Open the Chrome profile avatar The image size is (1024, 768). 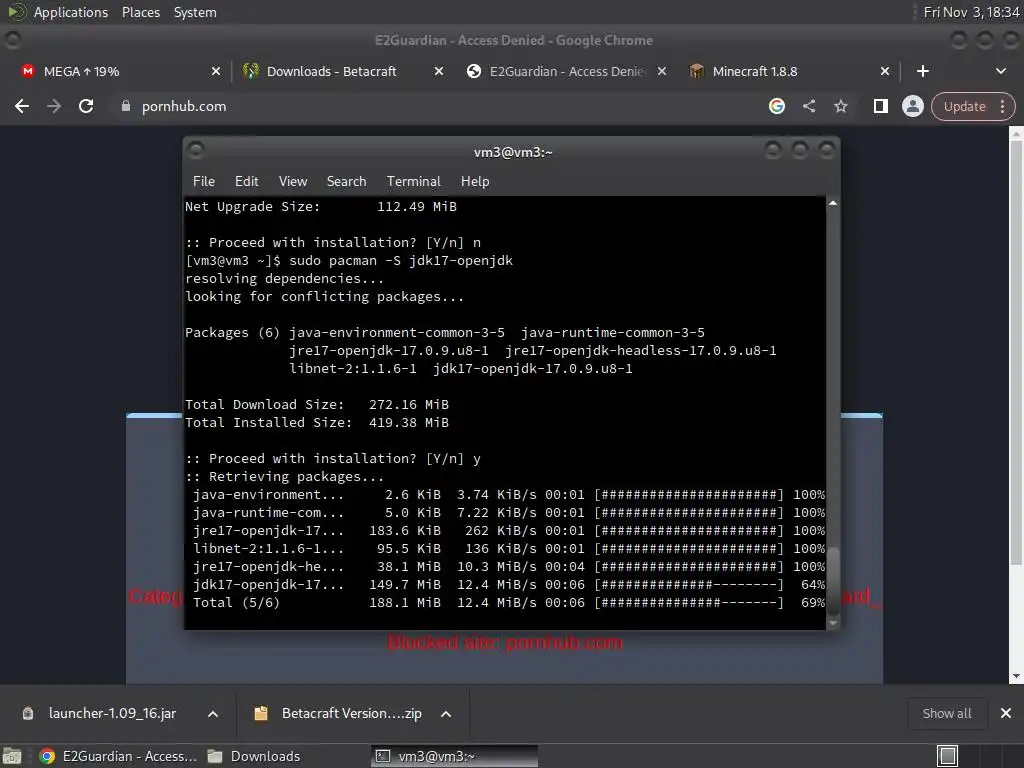[x=912, y=106]
